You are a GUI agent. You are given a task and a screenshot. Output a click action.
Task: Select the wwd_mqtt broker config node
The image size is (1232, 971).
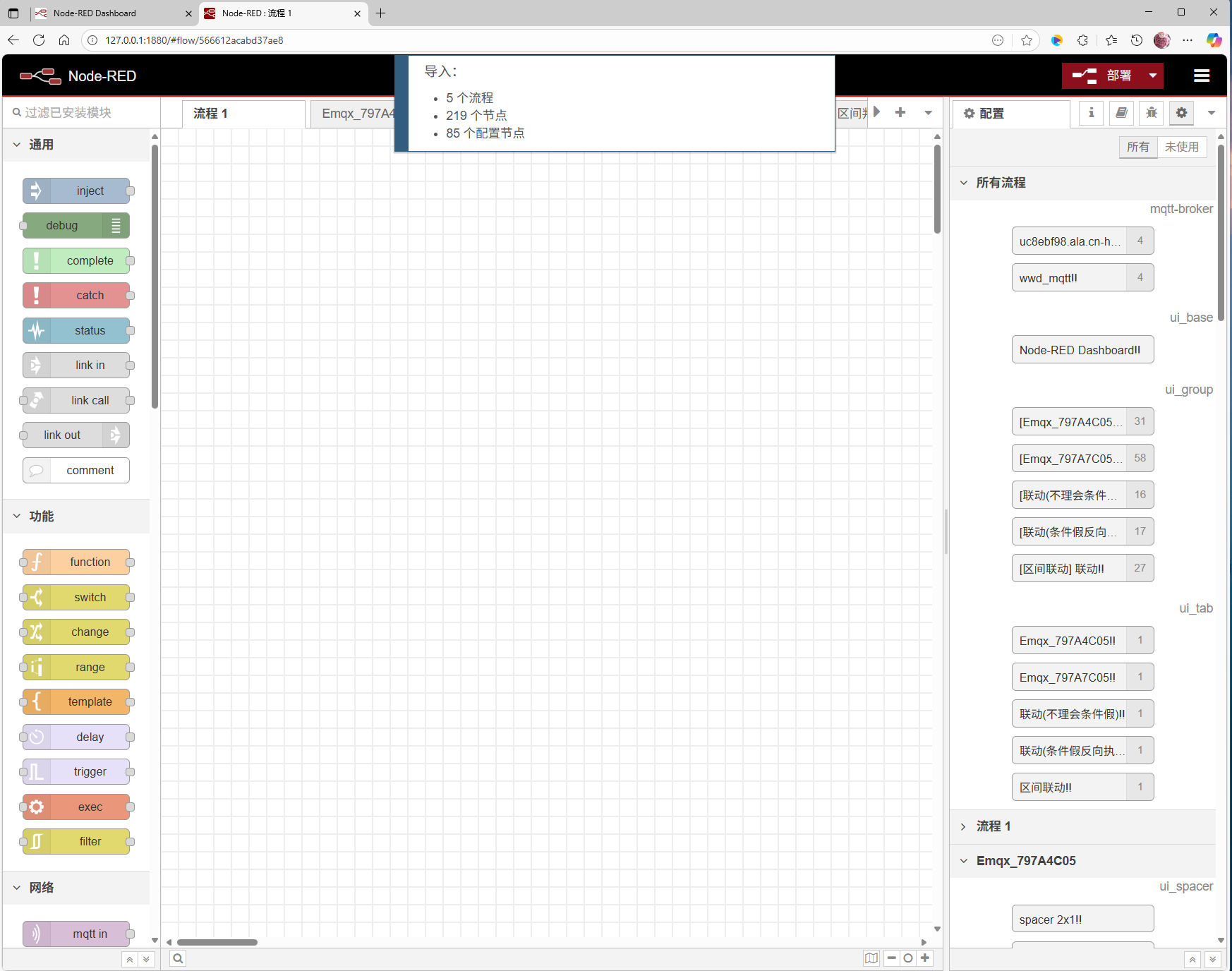(1068, 278)
